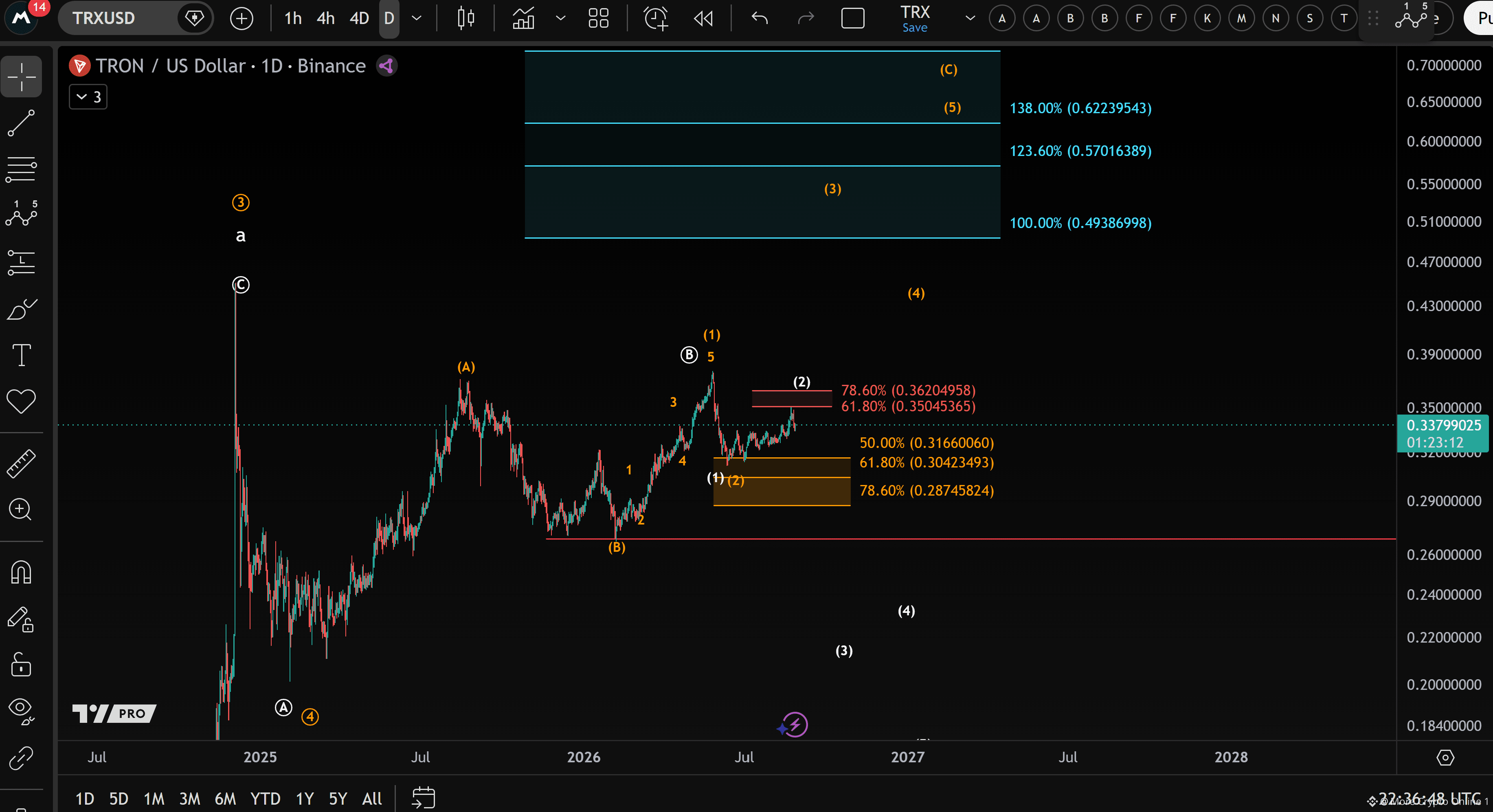Open chart settings gear on the time axis
Viewport: 1493px width, 812px height.
[1445, 757]
